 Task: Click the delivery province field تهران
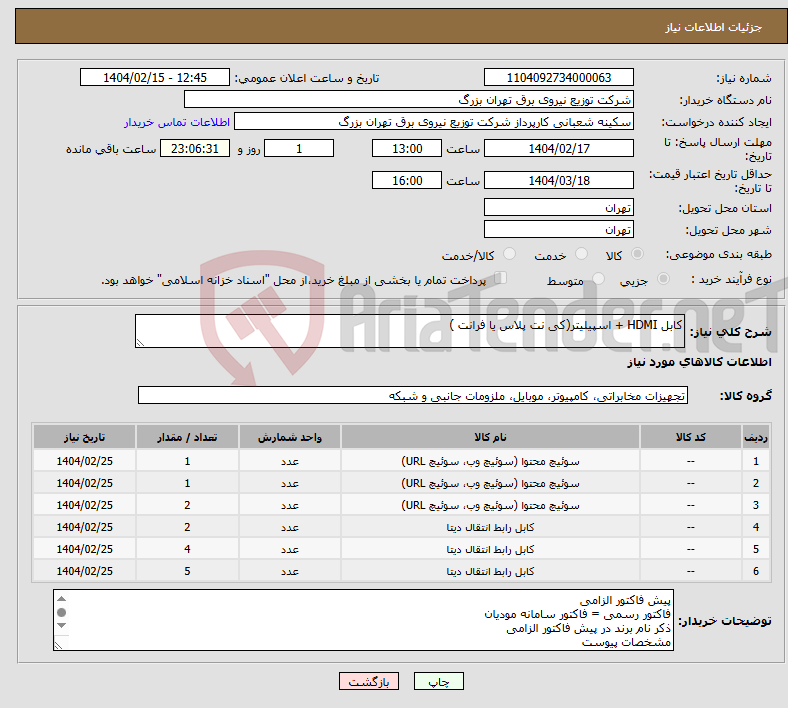[558, 207]
